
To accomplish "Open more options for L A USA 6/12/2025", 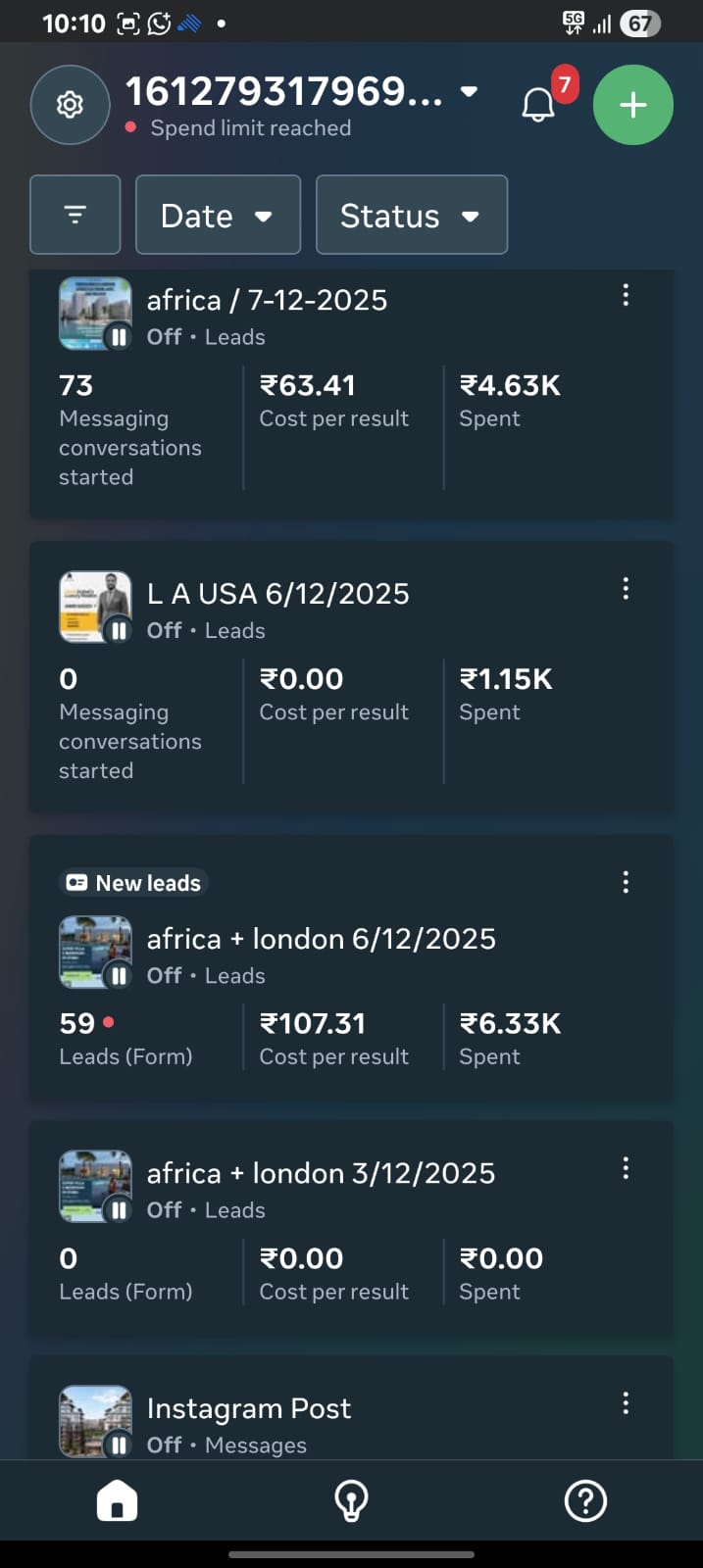I will click(x=626, y=588).
